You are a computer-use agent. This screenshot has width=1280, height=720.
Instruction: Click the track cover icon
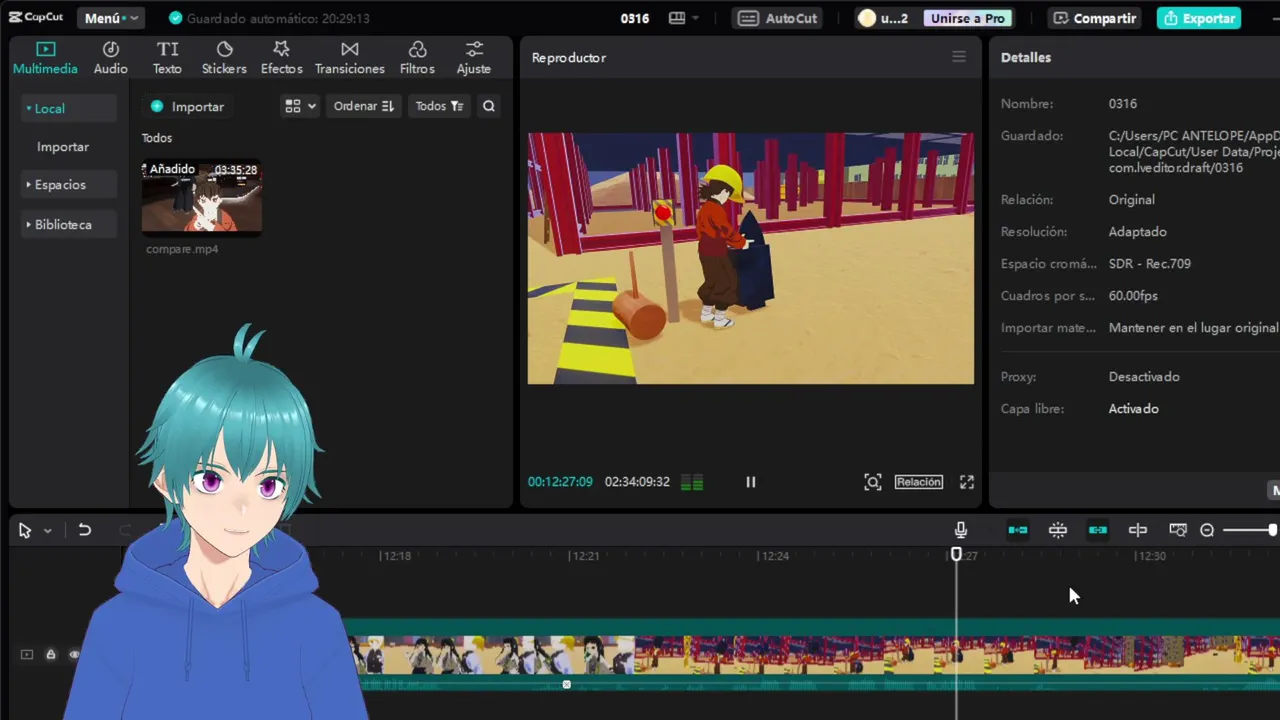pyautogui.click(x=27, y=654)
